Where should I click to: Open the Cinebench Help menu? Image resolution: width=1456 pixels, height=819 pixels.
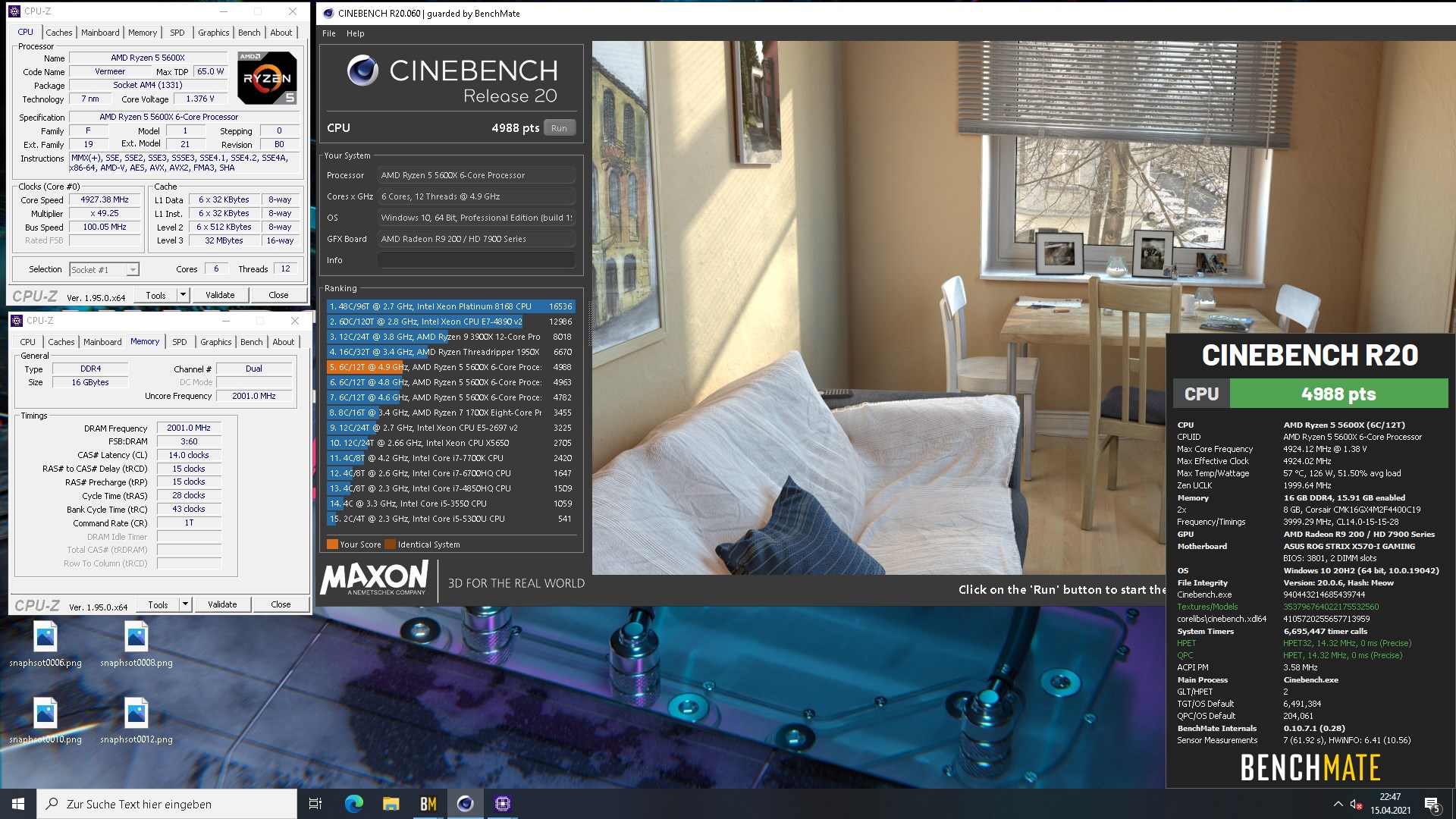point(356,33)
